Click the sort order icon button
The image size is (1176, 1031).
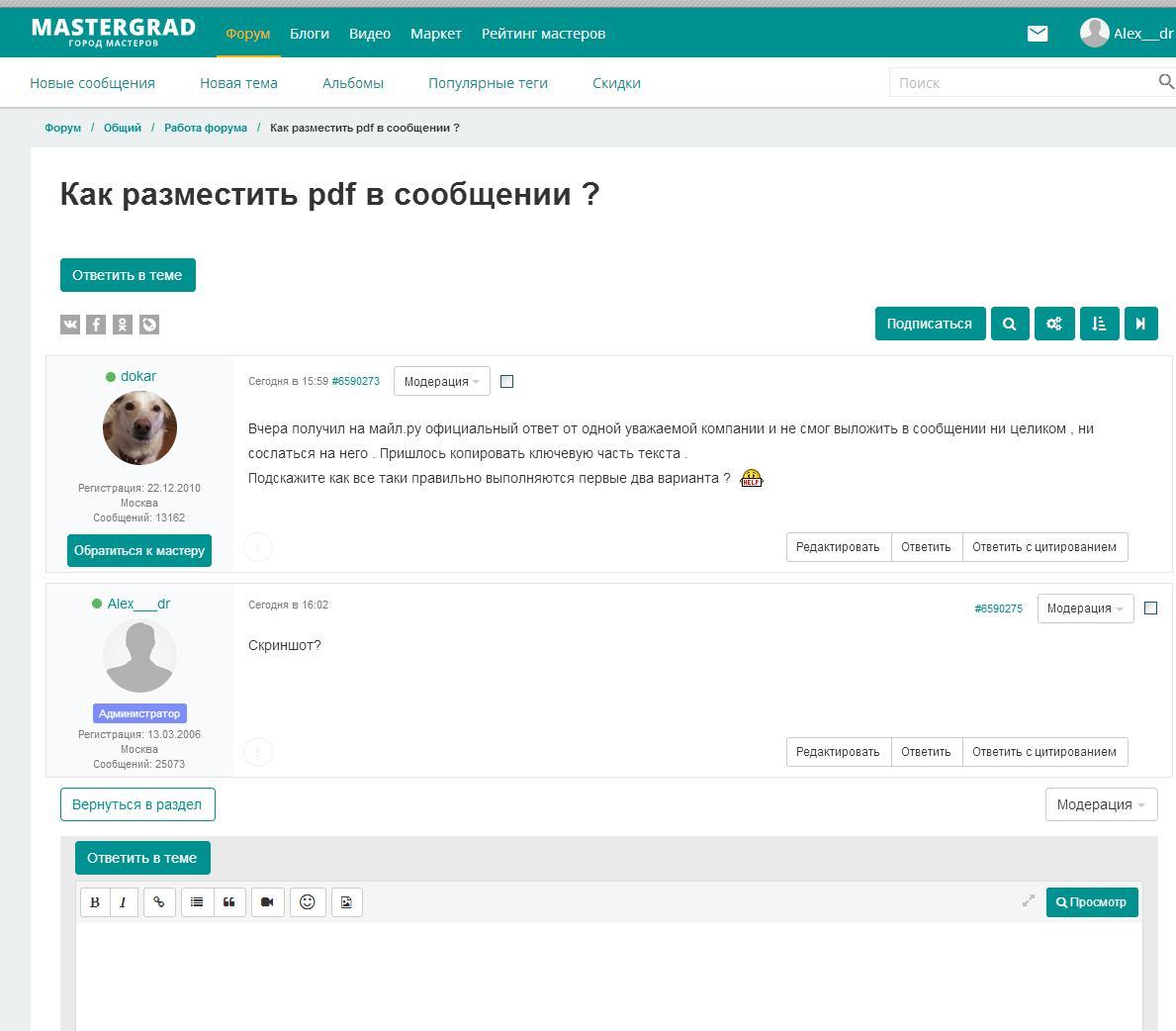[x=1099, y=324]
